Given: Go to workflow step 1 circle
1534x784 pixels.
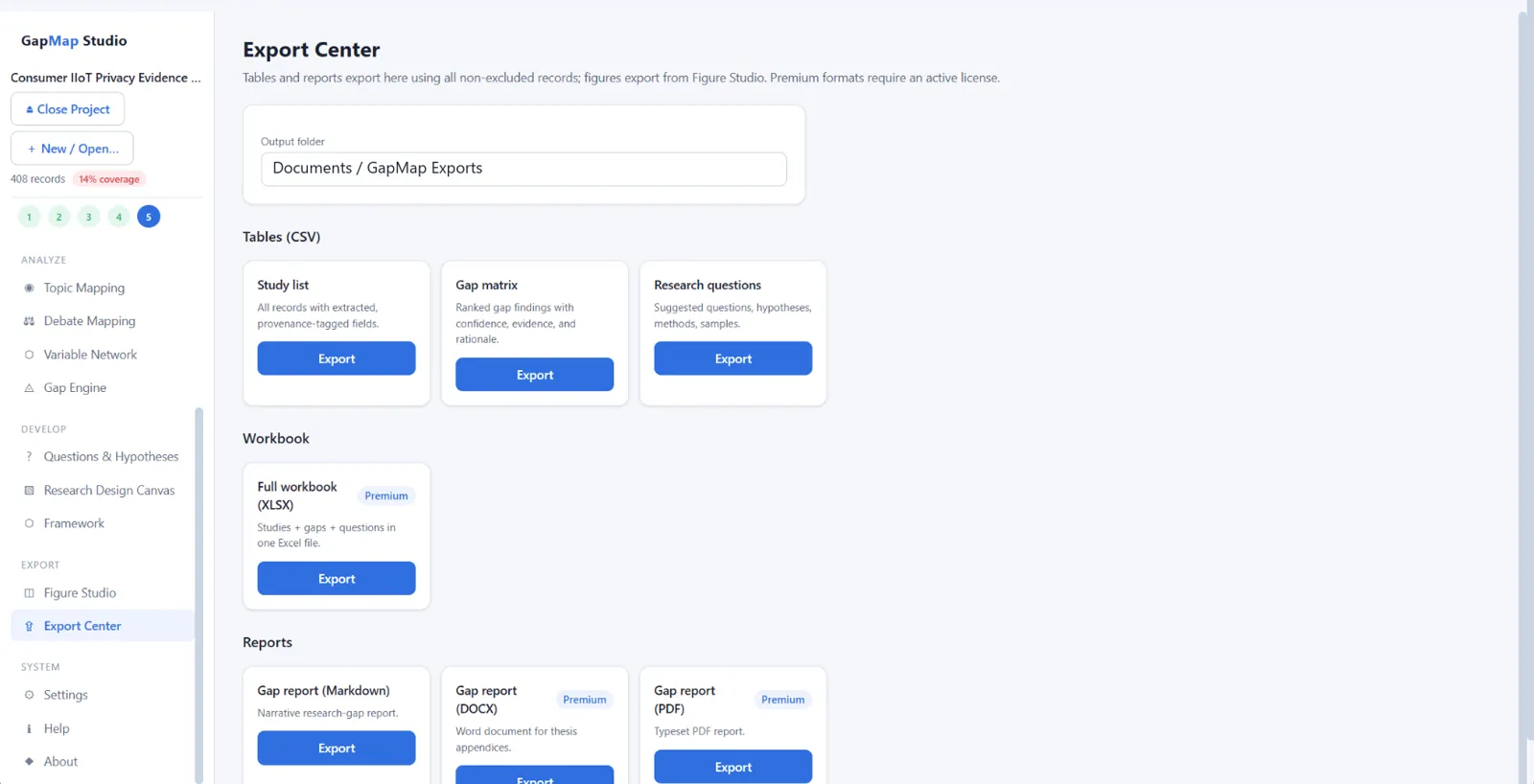Looking at the screenshot, I should pyautogui.click(x=29, y=217).
